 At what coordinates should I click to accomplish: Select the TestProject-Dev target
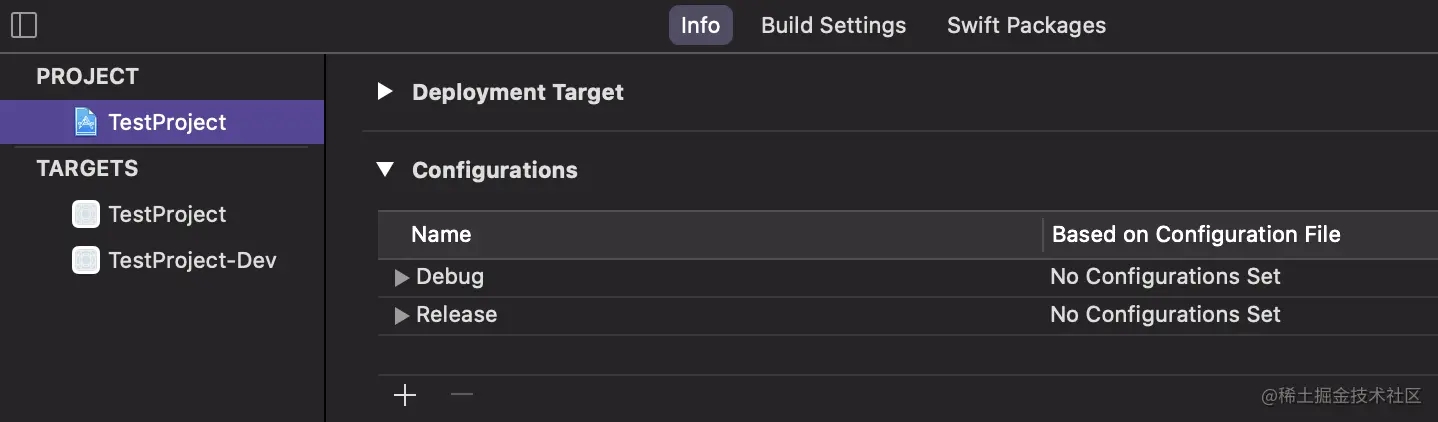[x=192, y=260]
